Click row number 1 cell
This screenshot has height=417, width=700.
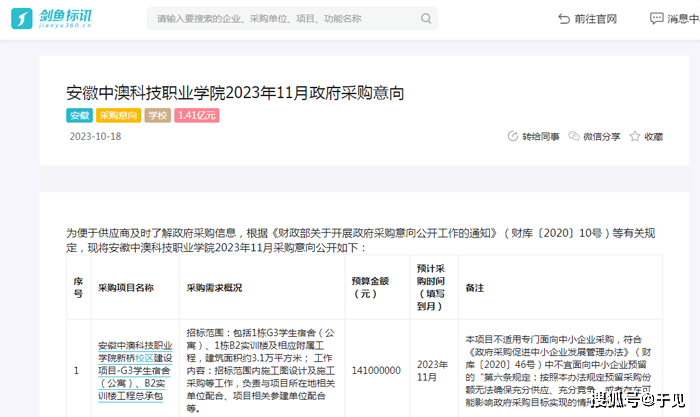pos(76,370)
